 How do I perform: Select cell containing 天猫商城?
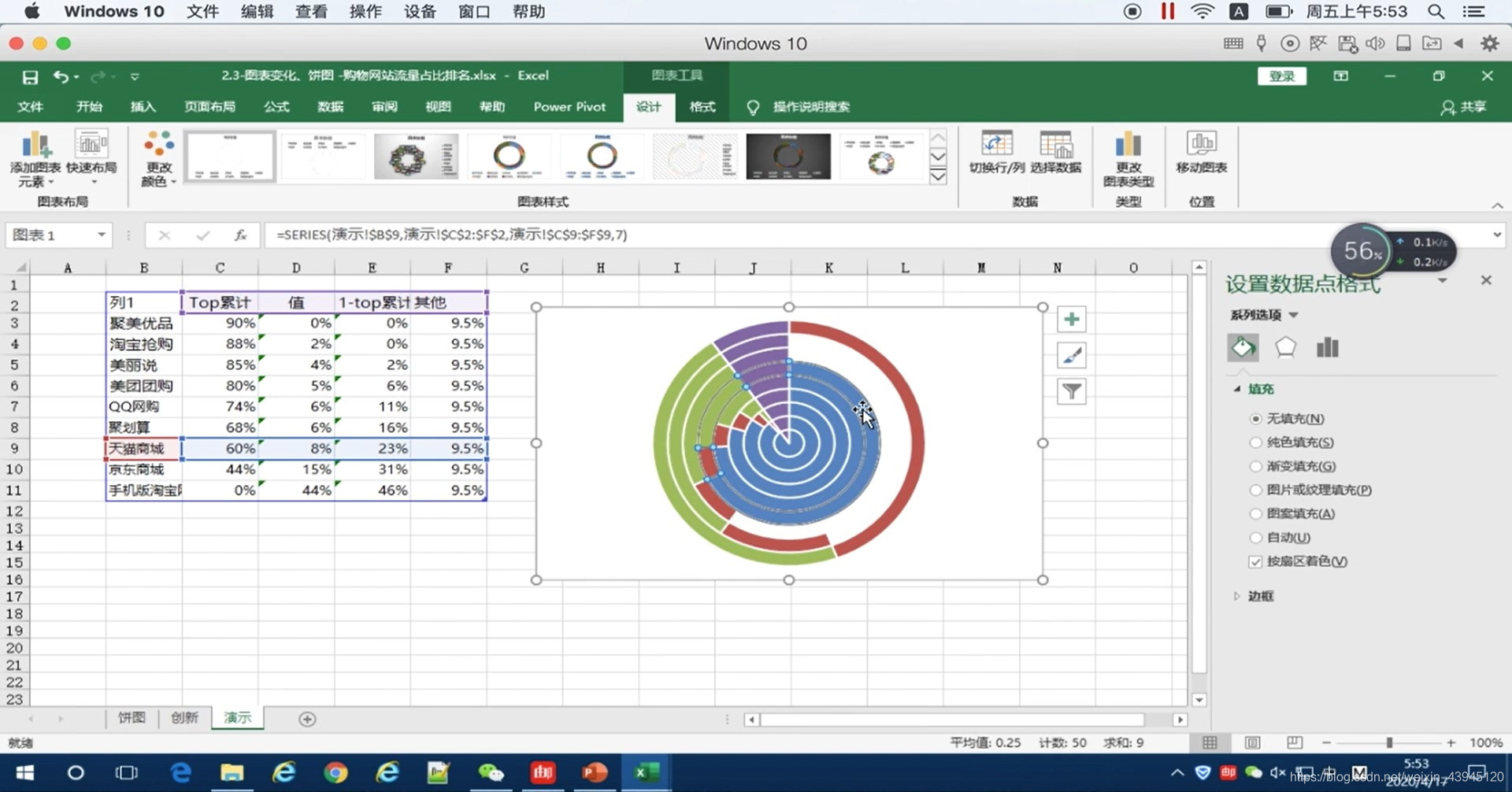[143, 448]
